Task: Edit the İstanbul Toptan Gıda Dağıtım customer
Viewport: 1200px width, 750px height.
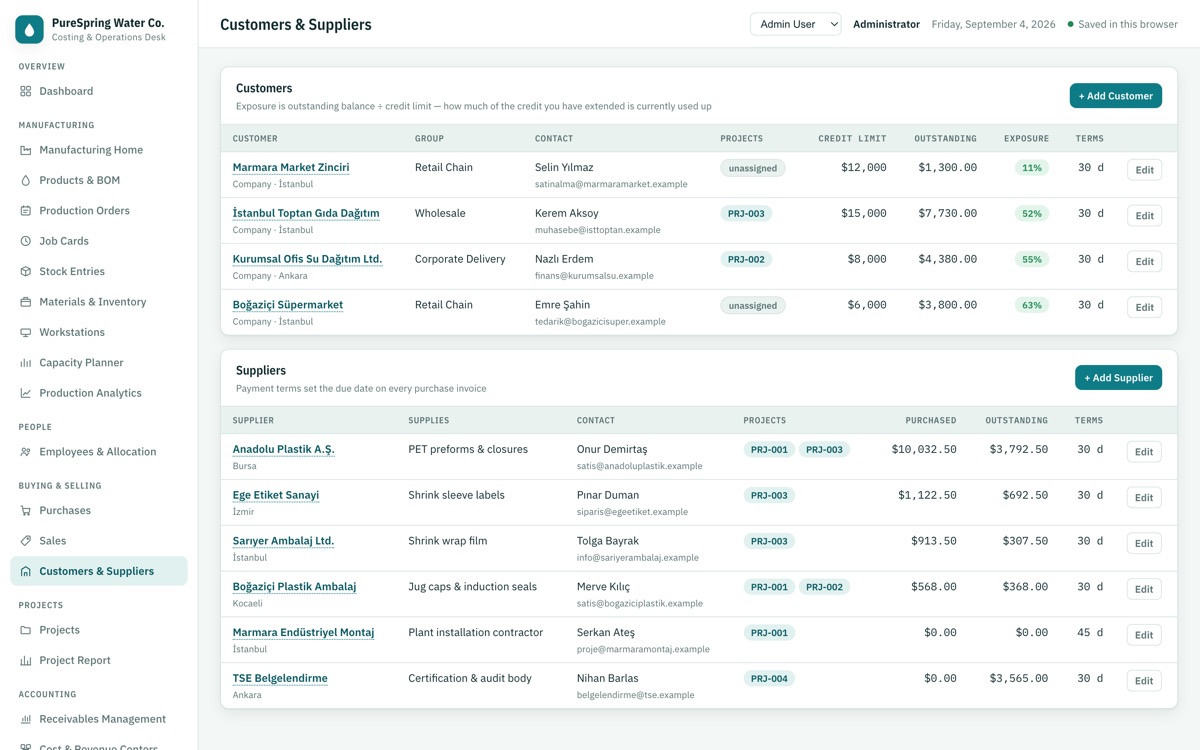Action: pos(1144,215)
